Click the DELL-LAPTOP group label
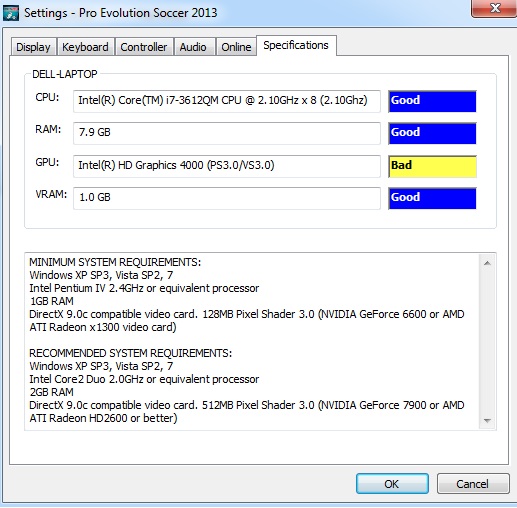The image size is (517, 508). (65, 74)
